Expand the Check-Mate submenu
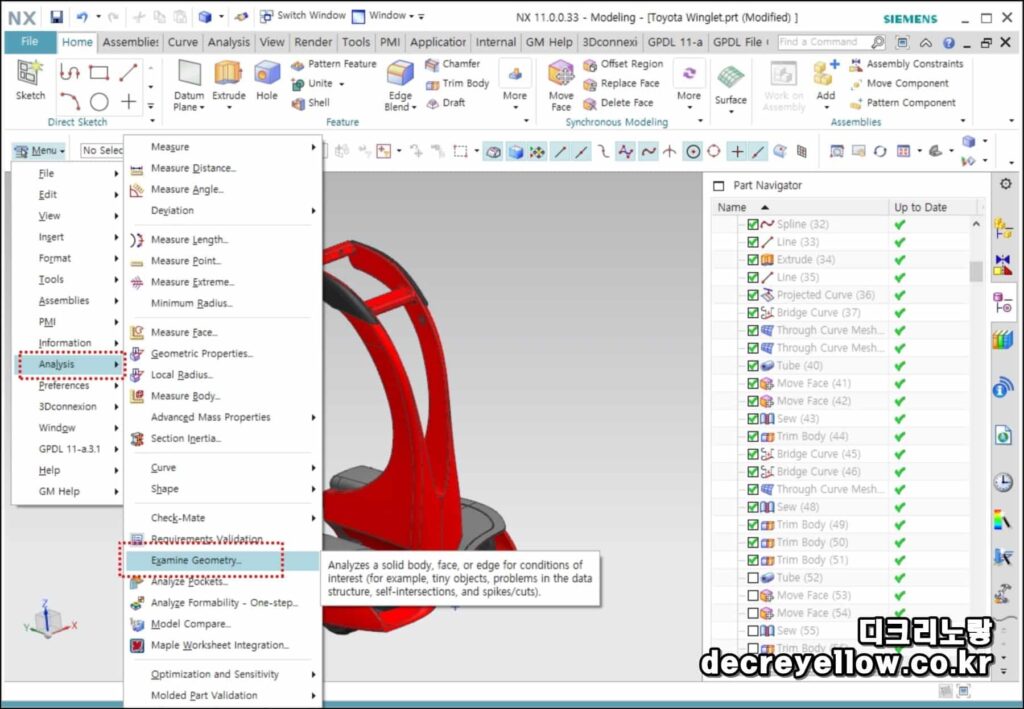Image resolution: width=1024 pixels, height=709 pixels. click(222, 518)
